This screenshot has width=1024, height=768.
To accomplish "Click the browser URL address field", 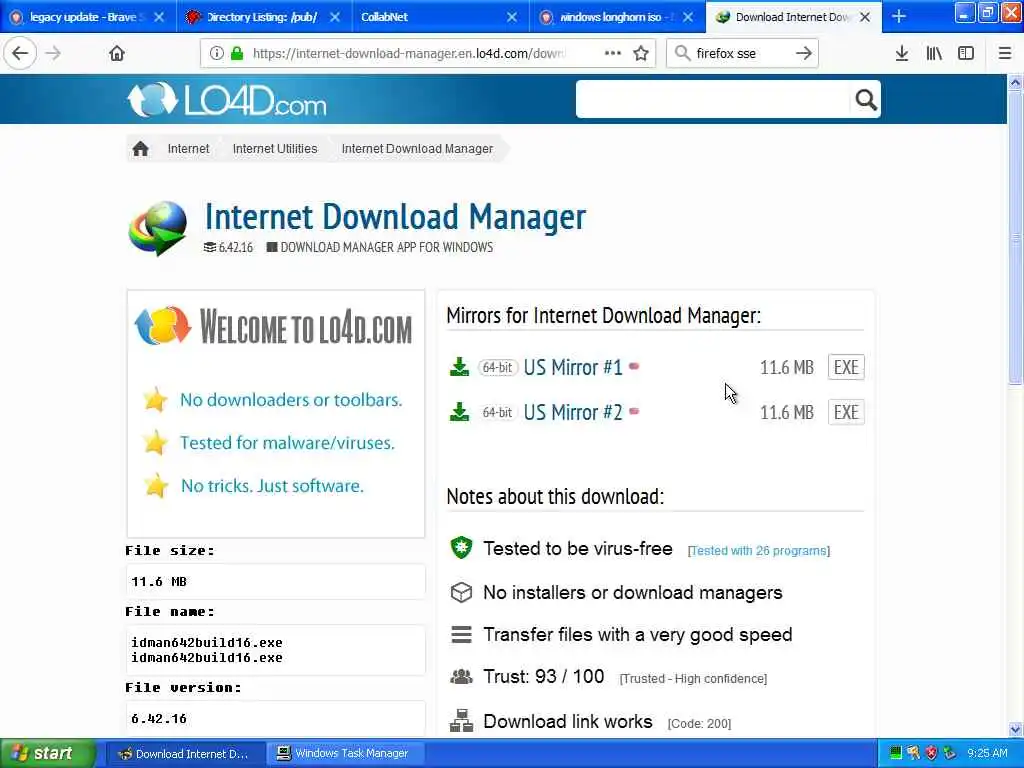I will [408, 54].
